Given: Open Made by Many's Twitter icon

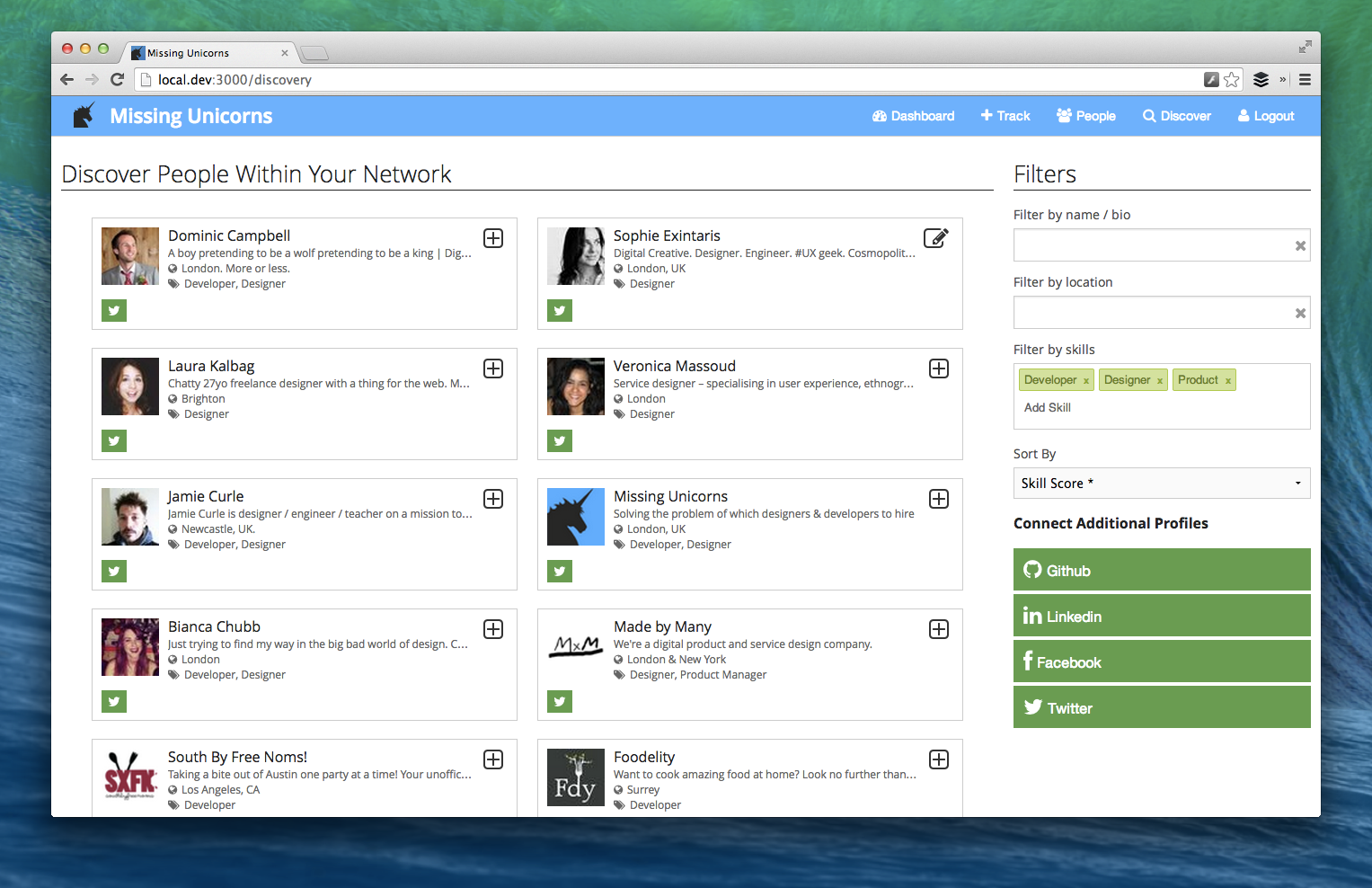Looking at the screenshot, I should pos(560,701).
